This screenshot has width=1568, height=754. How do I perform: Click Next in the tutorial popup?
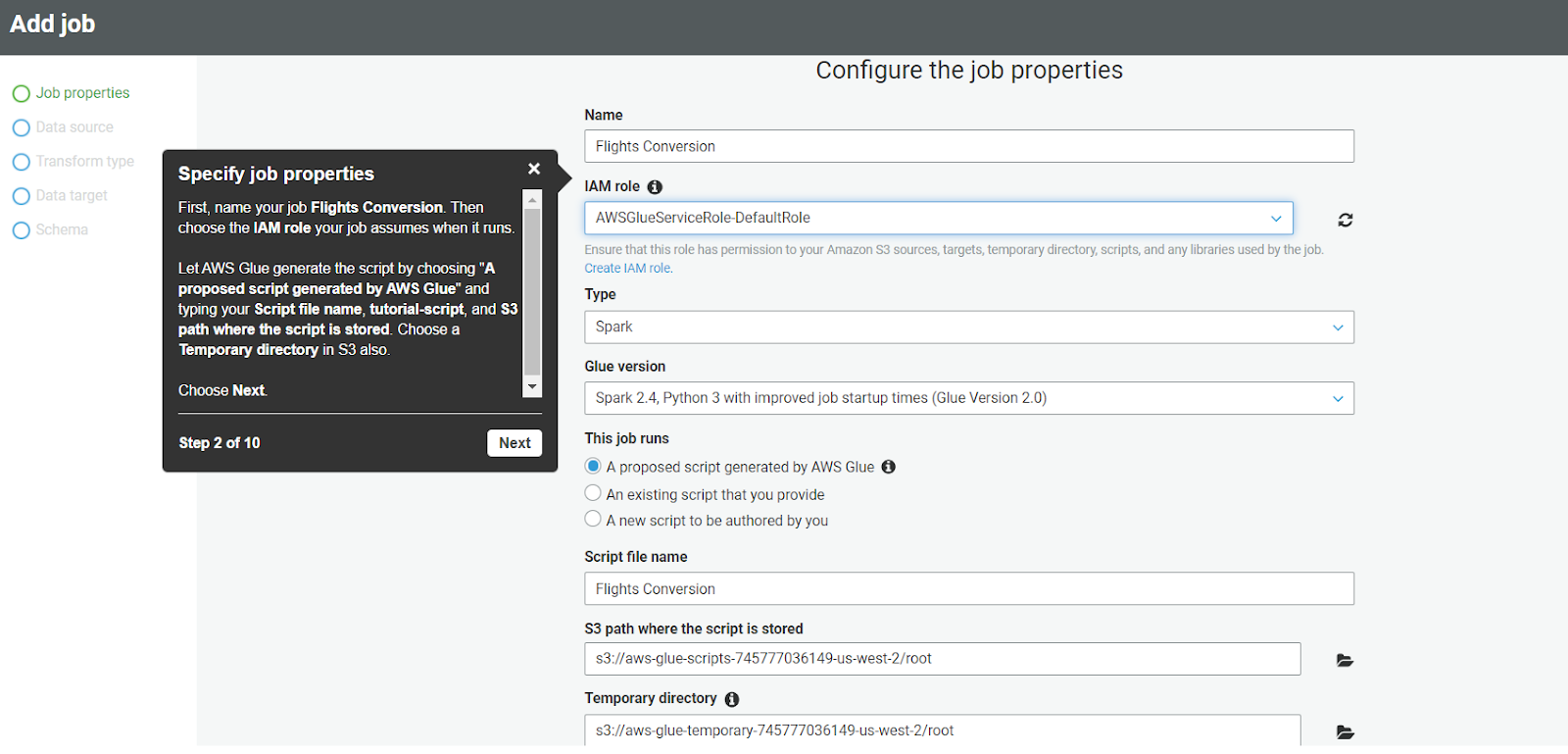click(514, 443)
